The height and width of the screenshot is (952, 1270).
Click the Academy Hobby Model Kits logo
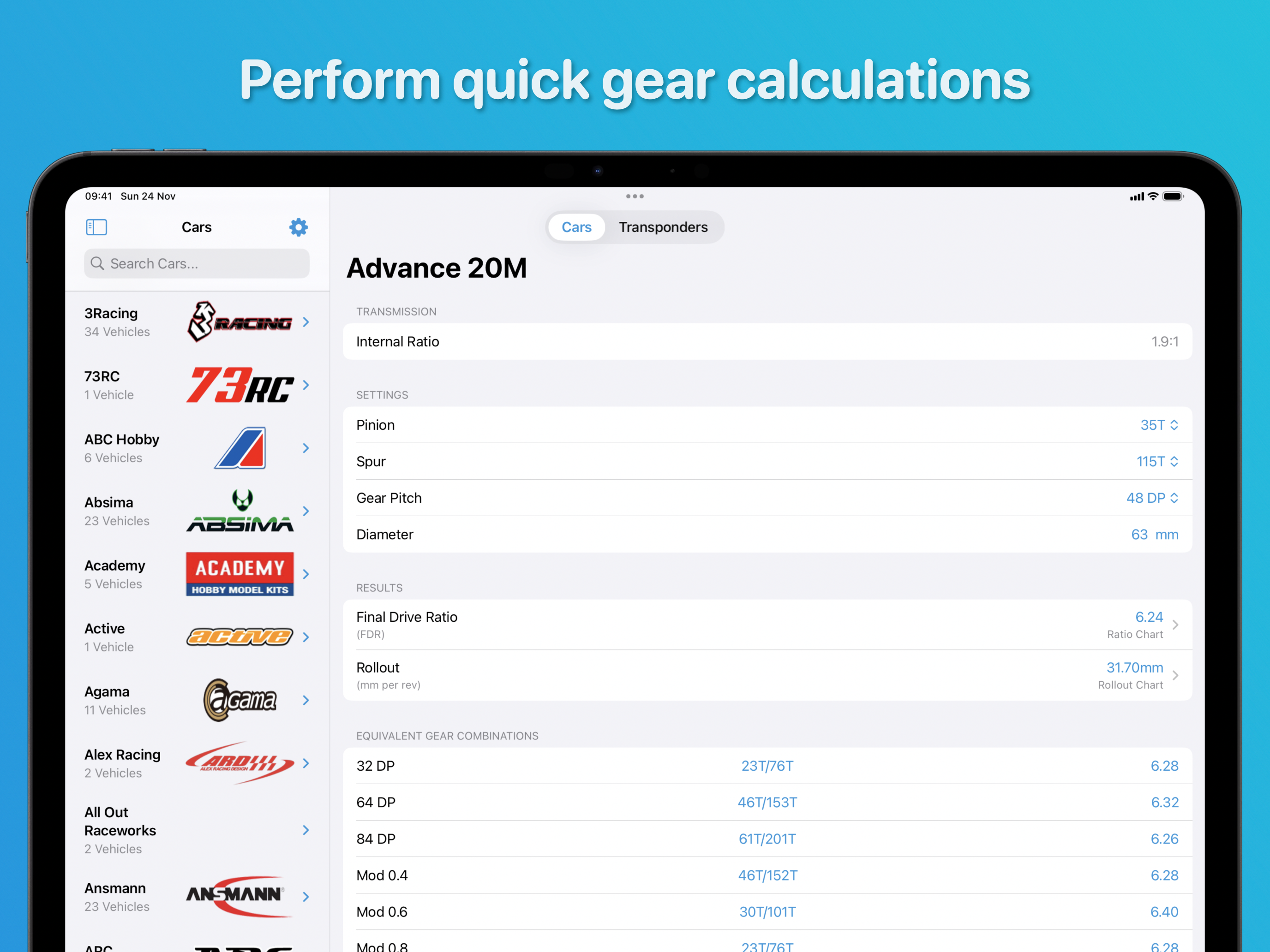point(240,574)
